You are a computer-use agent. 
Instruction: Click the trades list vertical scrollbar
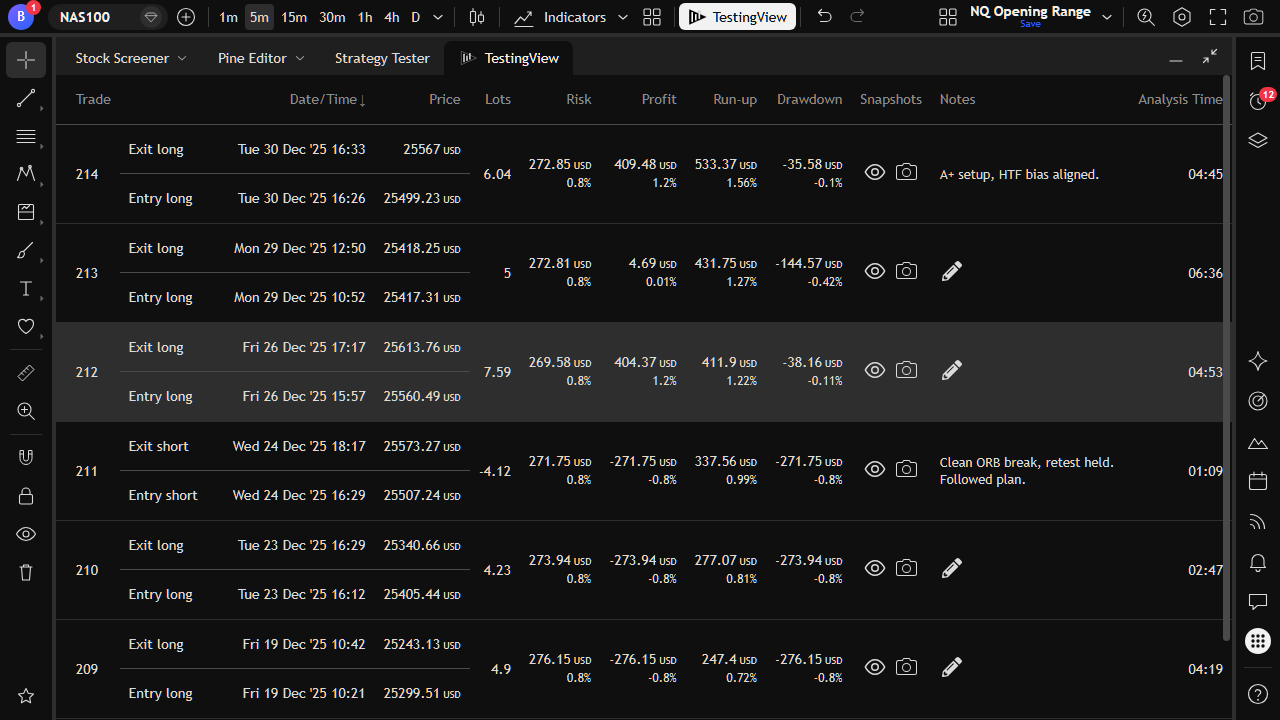(x=1228, y=359)
